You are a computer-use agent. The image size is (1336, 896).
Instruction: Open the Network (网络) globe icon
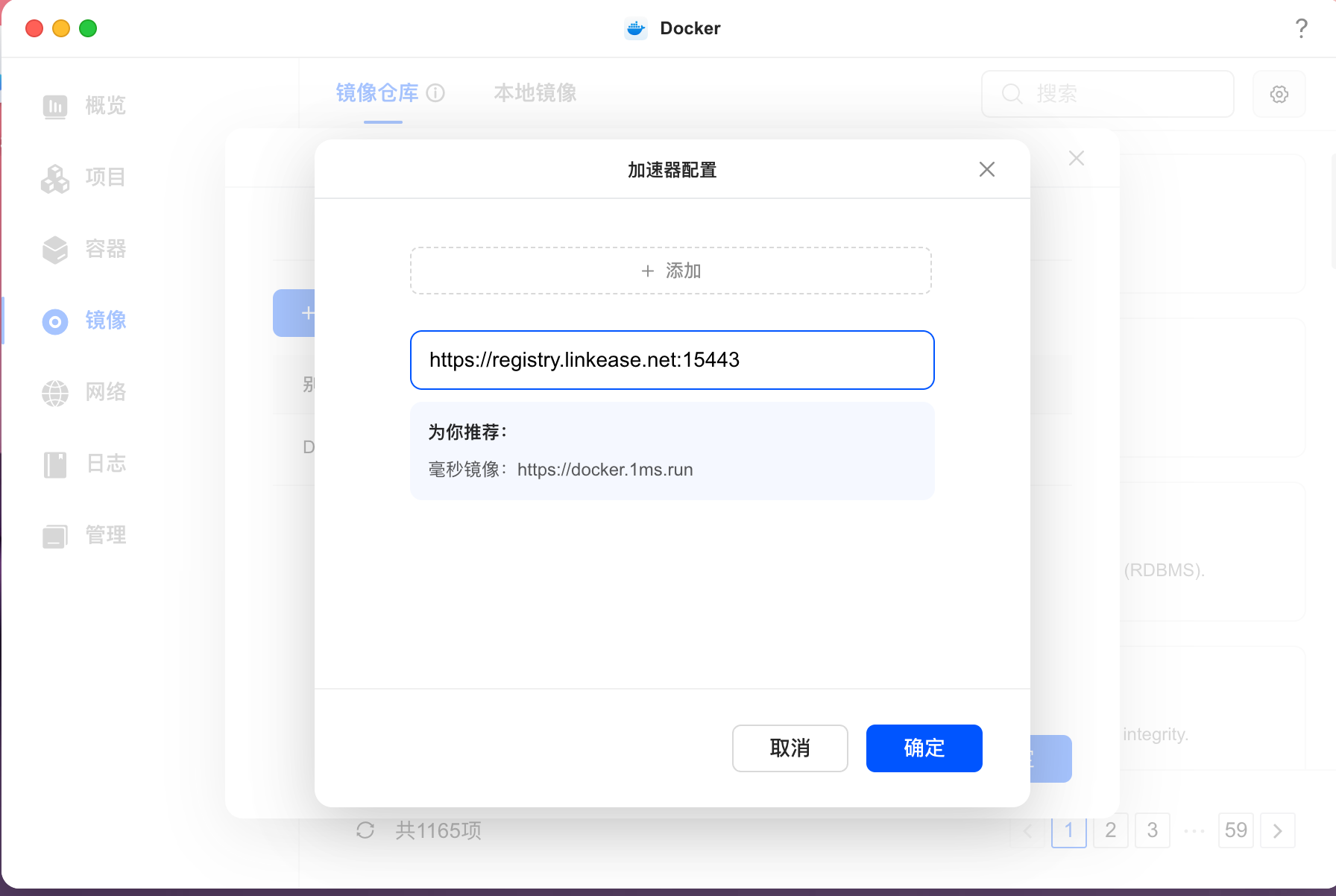tap(55, 393)
